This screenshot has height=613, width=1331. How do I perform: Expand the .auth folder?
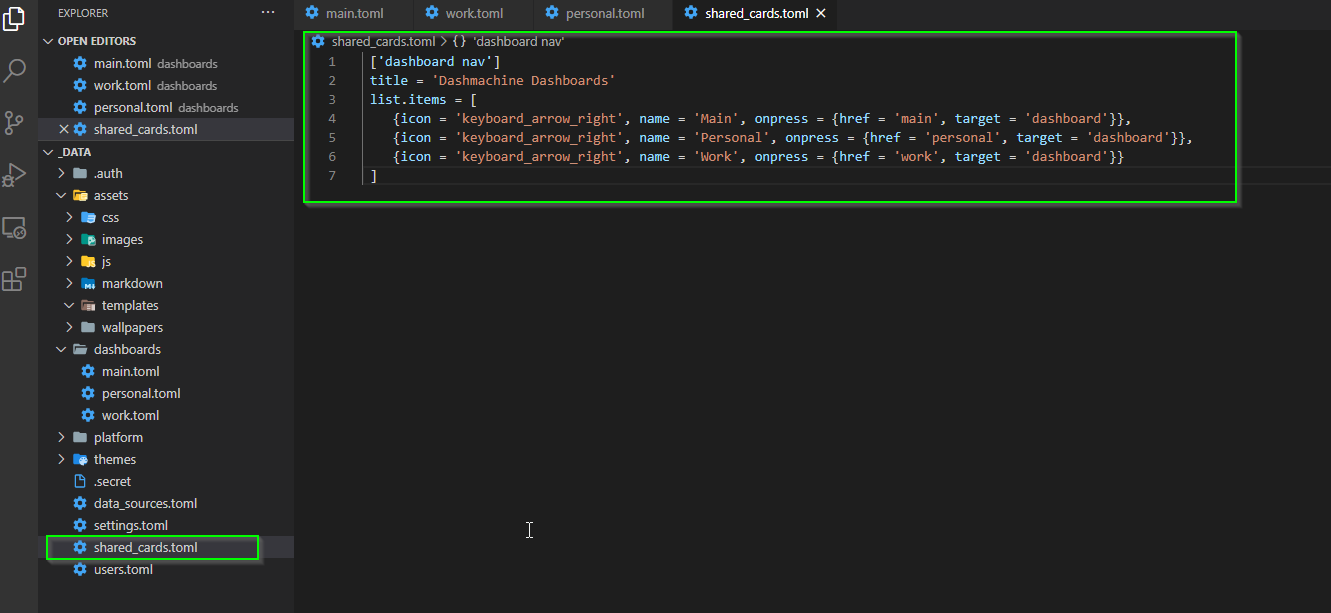(x=62, y=174)
